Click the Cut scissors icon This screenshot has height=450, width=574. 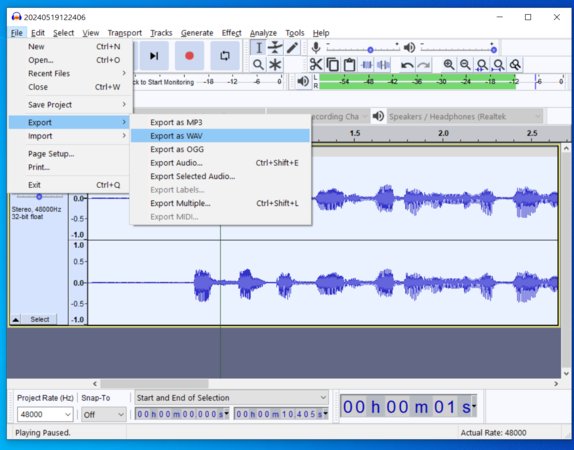(x=316, y=65)
